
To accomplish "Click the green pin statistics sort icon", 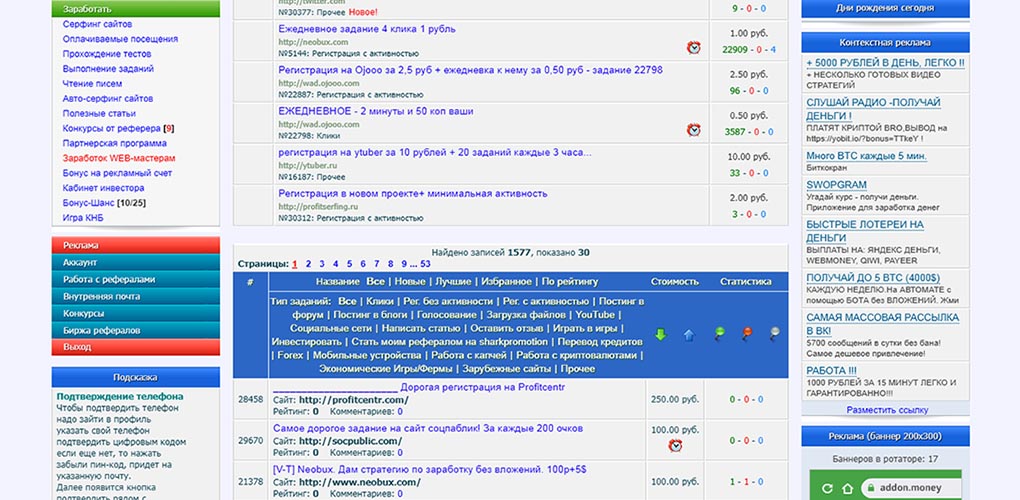I will pyautogui.click(x=718, y=334).
